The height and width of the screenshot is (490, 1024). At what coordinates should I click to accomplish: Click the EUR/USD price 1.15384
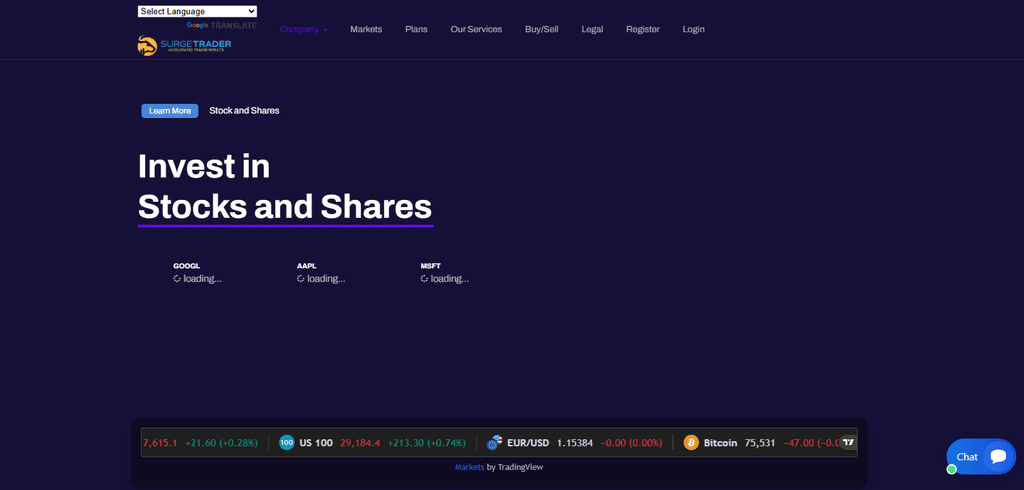pyautogui.click(x=575, y=443)
